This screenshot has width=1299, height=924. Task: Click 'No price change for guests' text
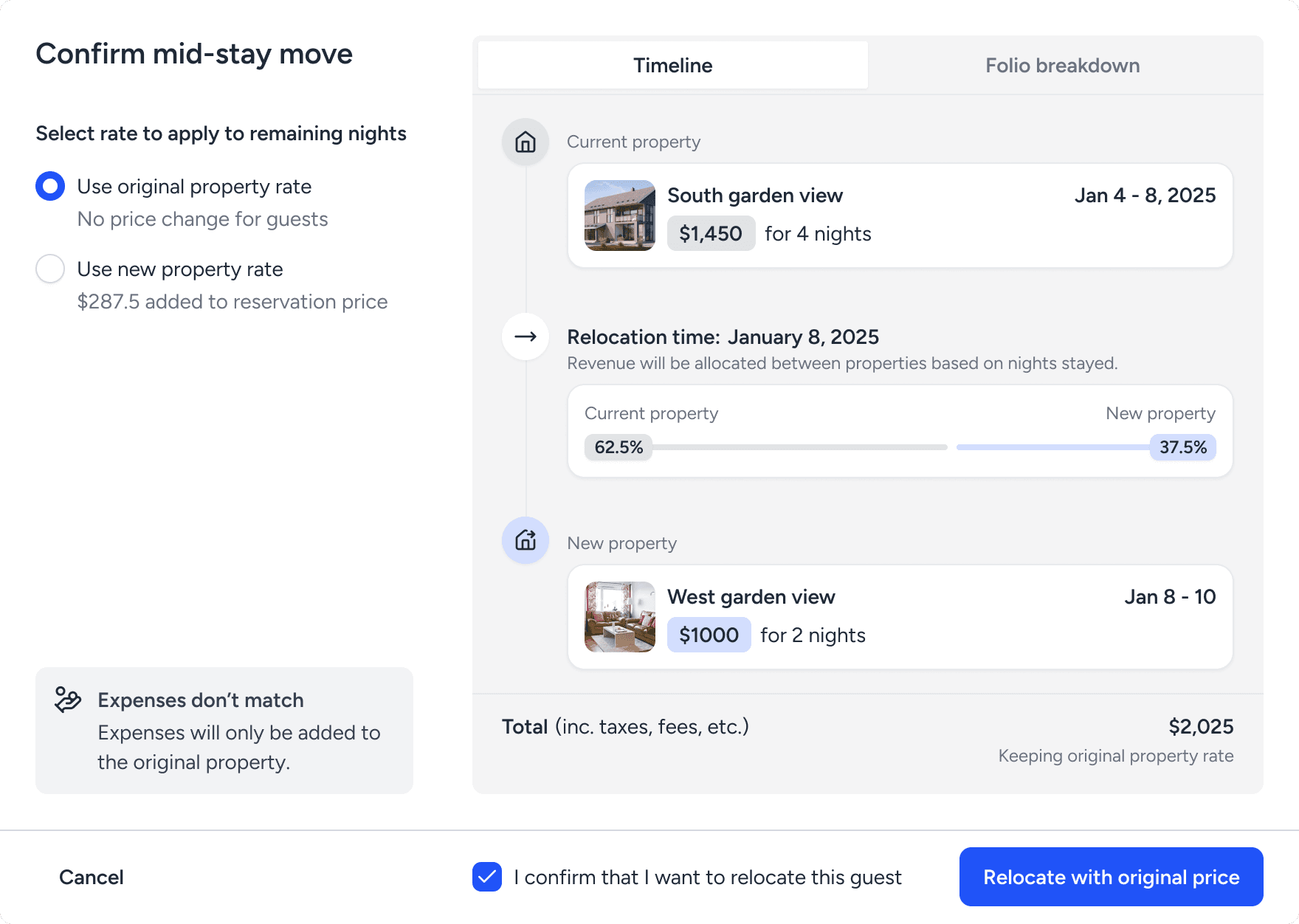pyautogui.click(x=203, y=219)
